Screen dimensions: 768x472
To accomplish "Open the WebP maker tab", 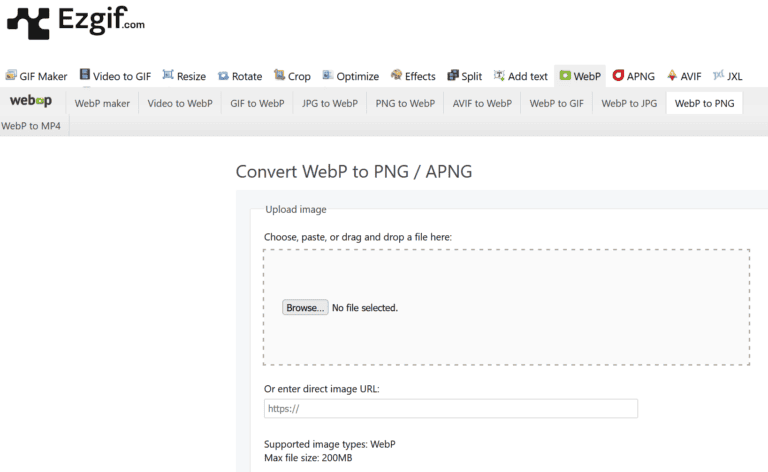I will click(x=102, y=103).
